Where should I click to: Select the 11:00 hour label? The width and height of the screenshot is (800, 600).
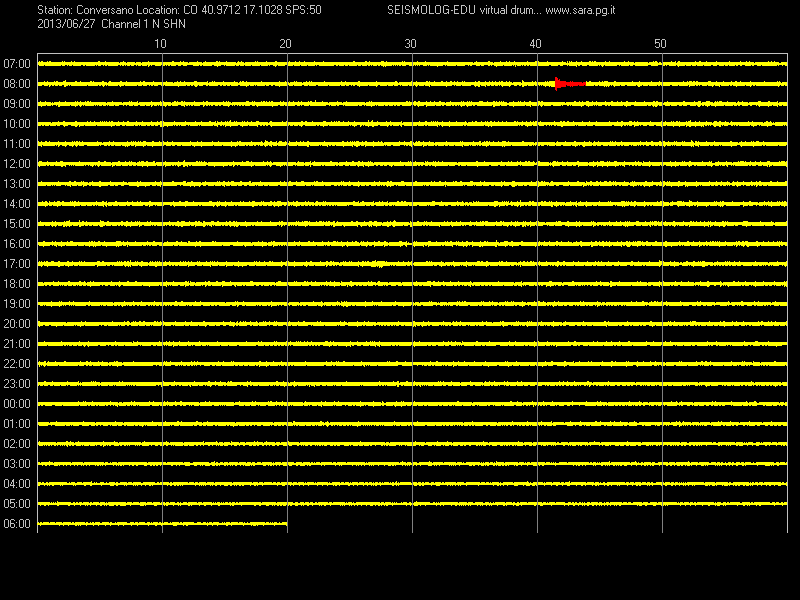coord(17,144)
